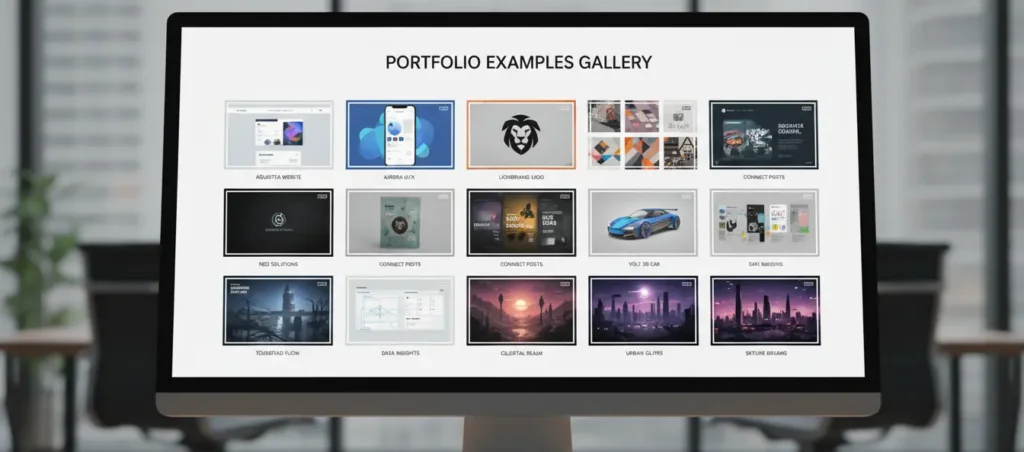Image resolution: width=1024 pixels, height=452 pixels.
Task: Click the three dark social posts thumbnail
Action: (521, 222)
